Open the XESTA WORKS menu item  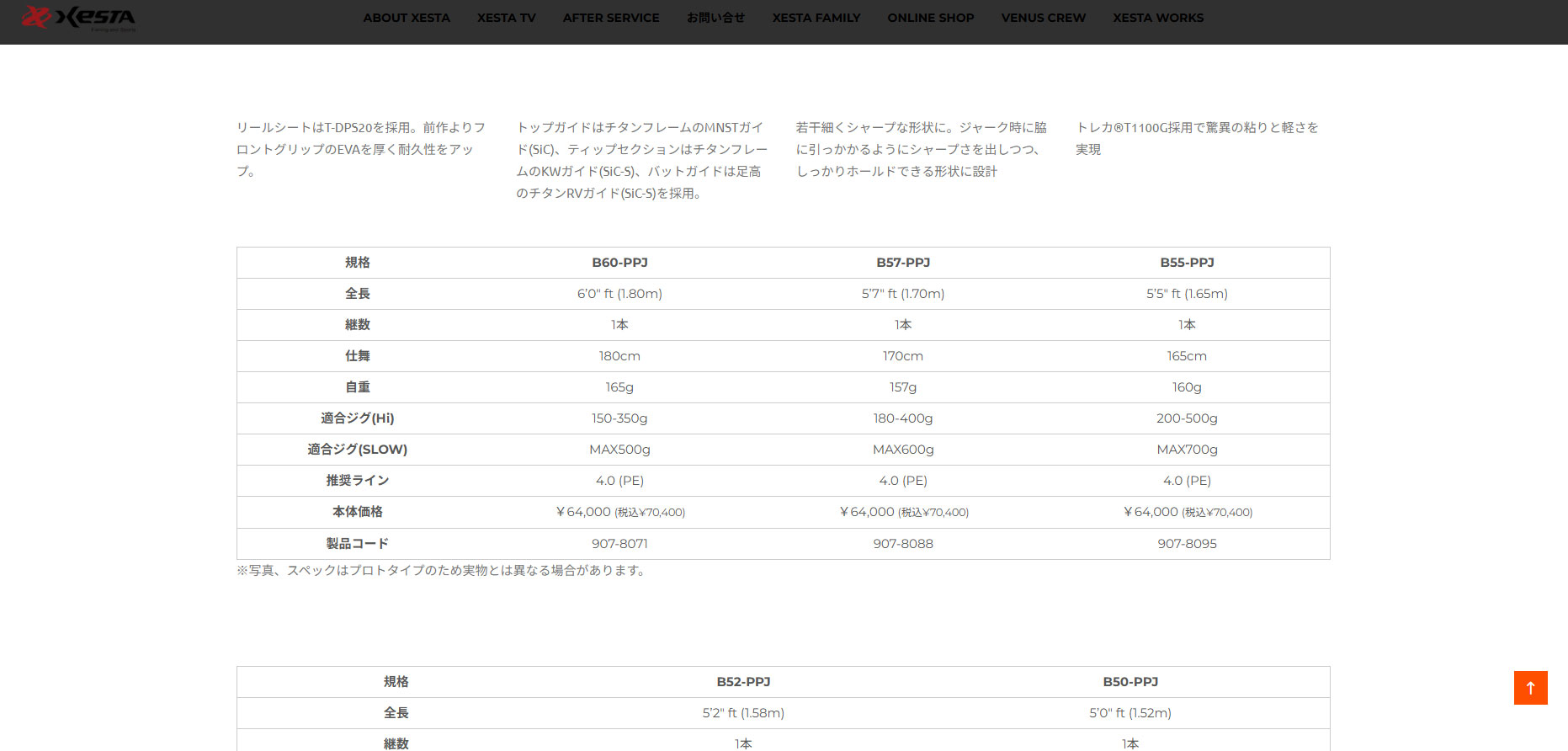pyautogui.click(x=1158, y=18)
